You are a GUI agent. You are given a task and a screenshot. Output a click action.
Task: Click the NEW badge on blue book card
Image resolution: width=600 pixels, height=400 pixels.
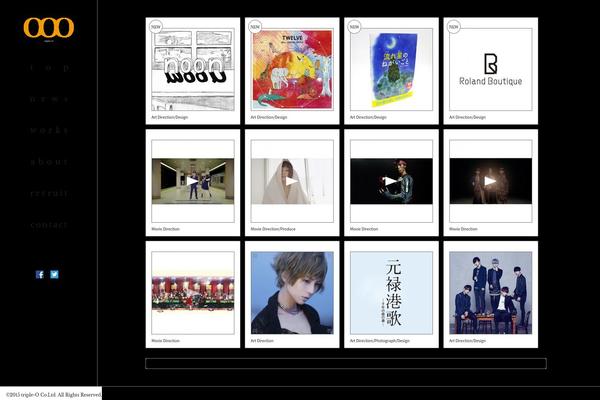pyautogui.click(x=354, y=27)
